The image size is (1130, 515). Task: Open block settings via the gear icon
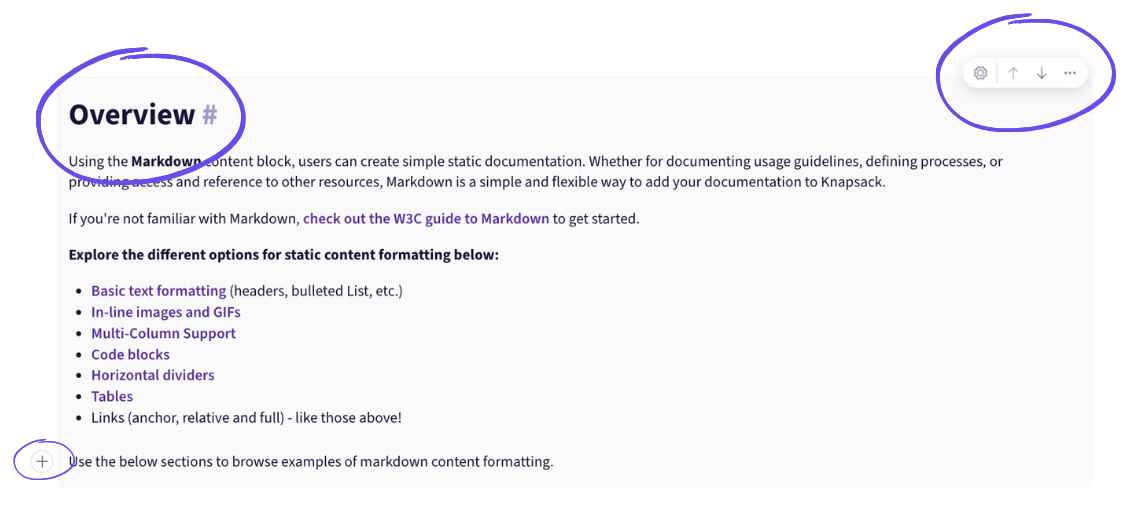979,73
